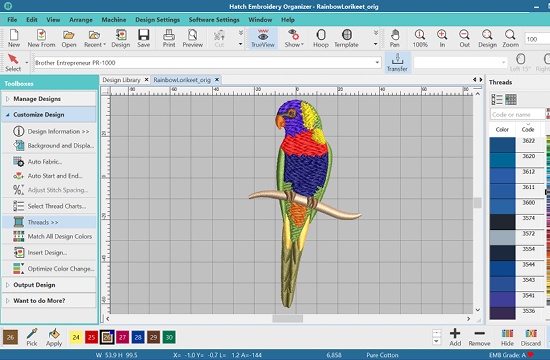Add a color to palette
Image resolution: width=550 pixels, height=360 pixels.
tap(455, 338)
